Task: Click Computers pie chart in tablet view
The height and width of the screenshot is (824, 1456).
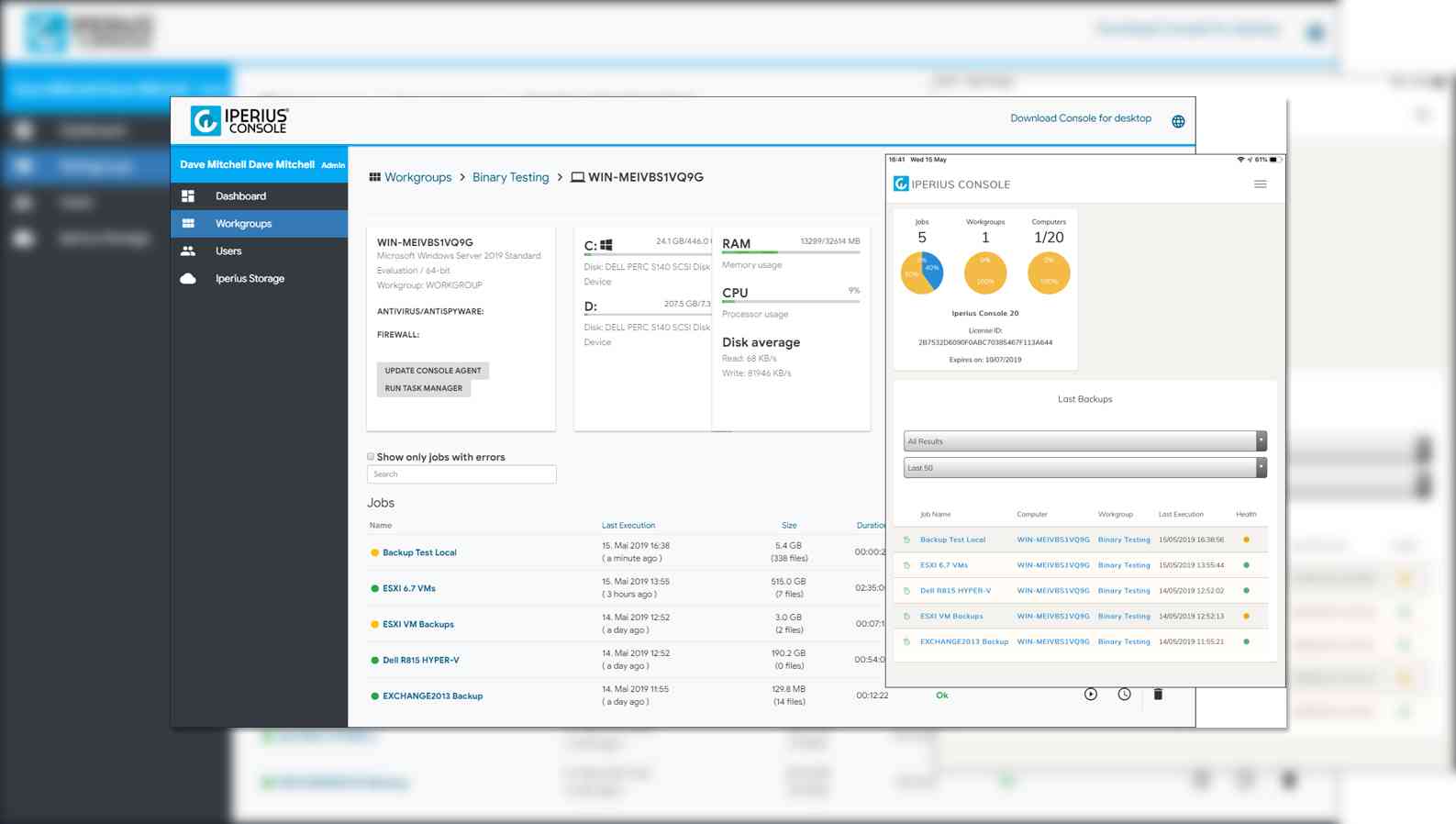Action: [1049, 273]
